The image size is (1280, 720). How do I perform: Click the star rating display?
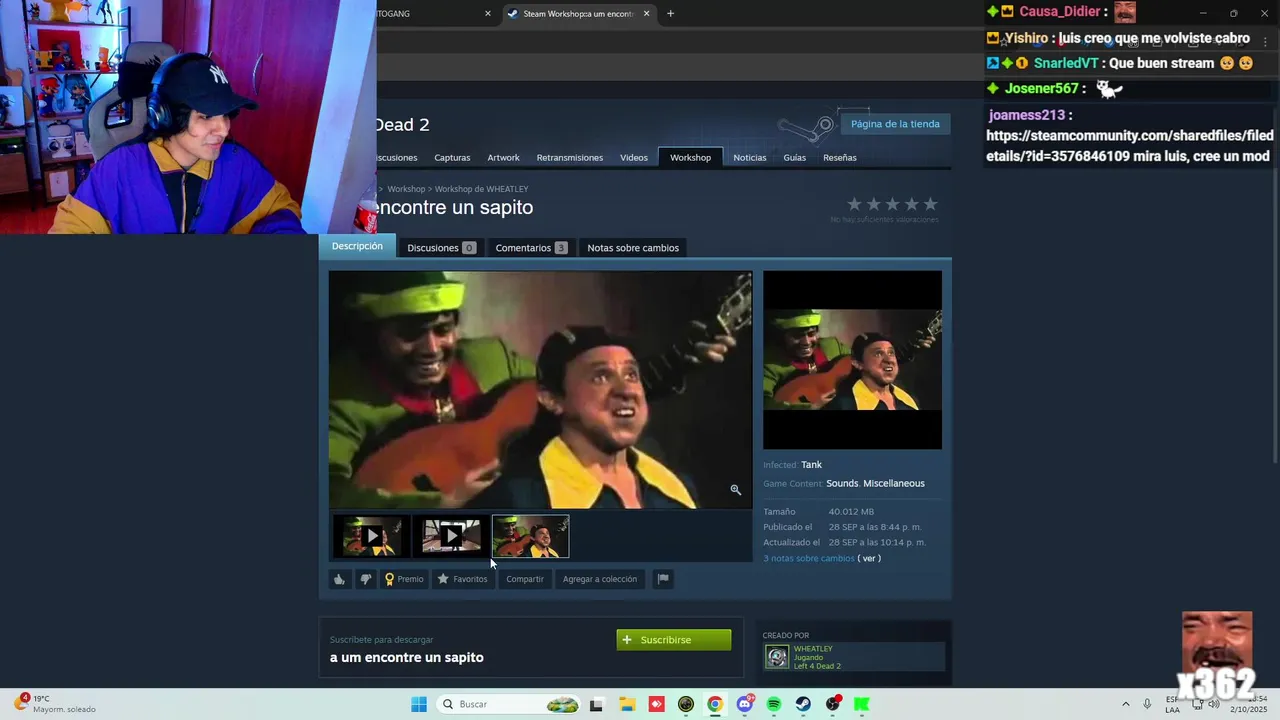pyautogui.click(x=892, y=204)
